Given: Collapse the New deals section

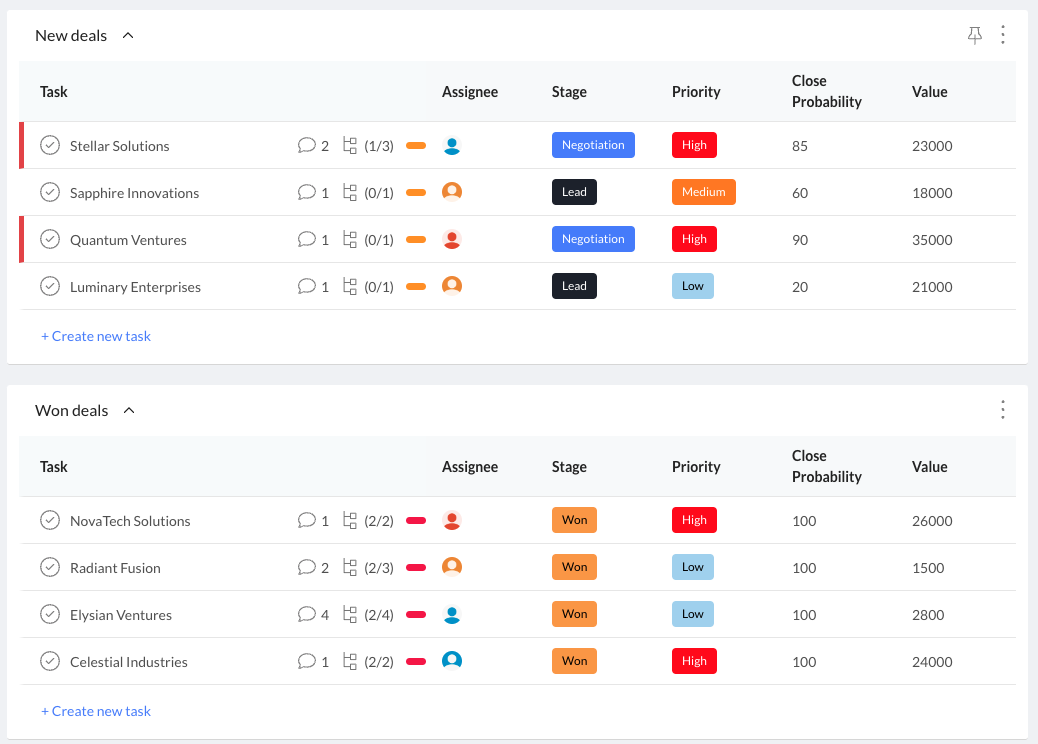Looking at the screenshot, I should pos(128,35).
